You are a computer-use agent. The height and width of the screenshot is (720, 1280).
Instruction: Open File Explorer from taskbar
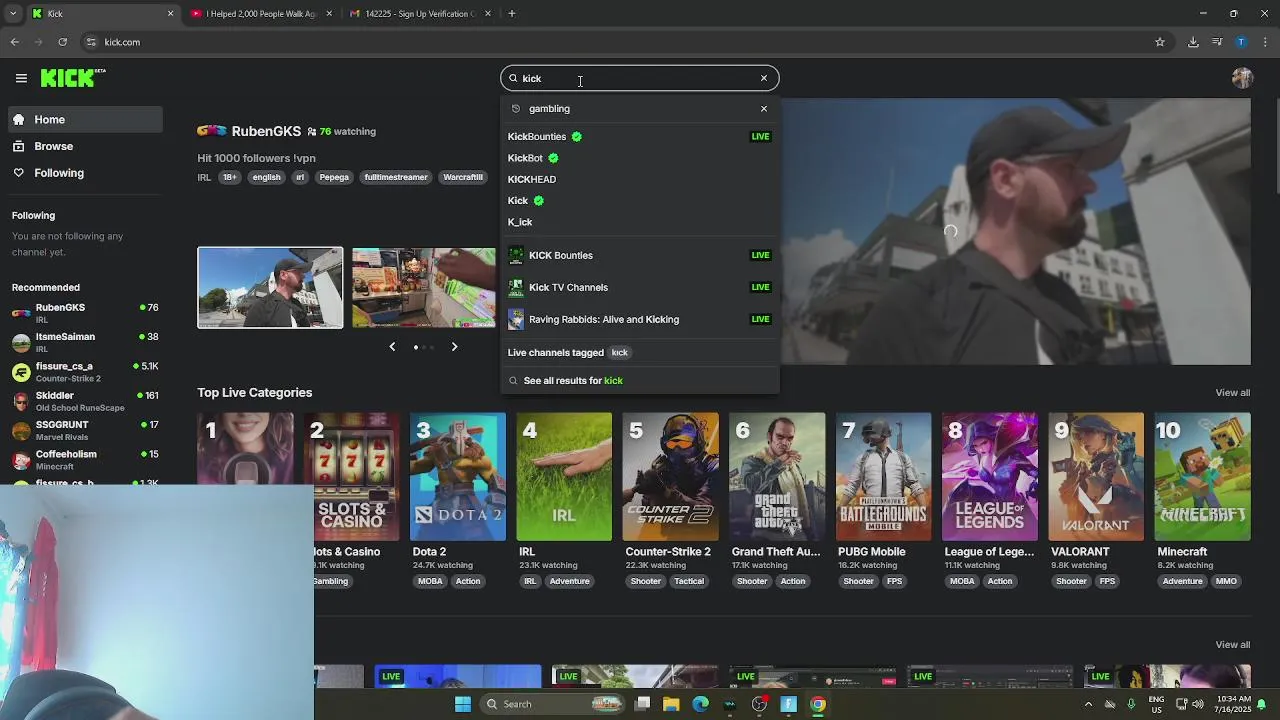coord(671,704)
